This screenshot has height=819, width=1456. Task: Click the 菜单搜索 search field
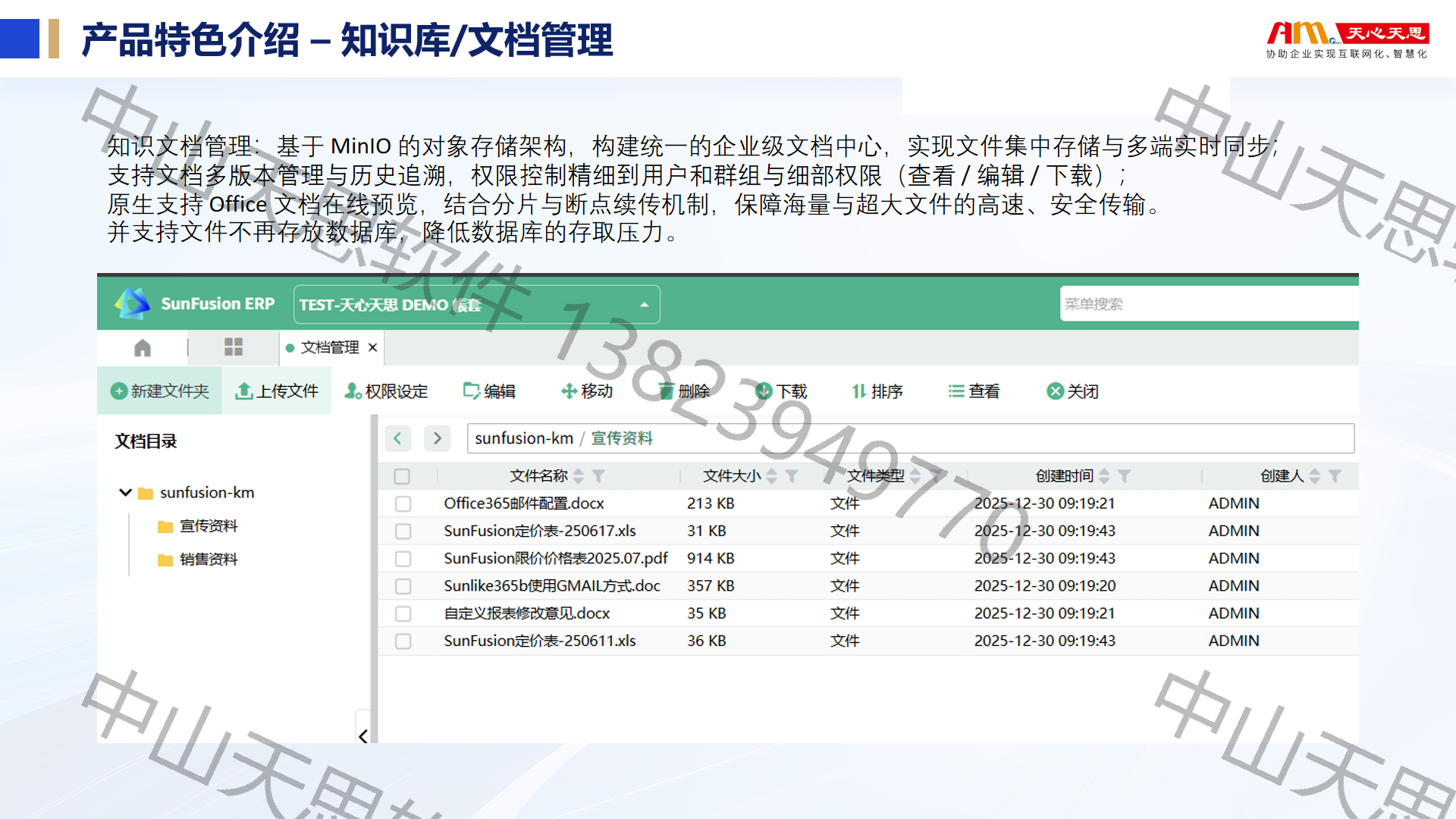pyautogui.click(x=1209, y=304)
